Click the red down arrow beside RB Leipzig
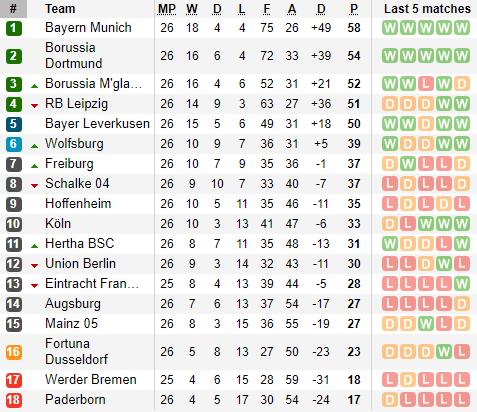The height and width of the screenshot is (412, 477). (x=34, y=106)
